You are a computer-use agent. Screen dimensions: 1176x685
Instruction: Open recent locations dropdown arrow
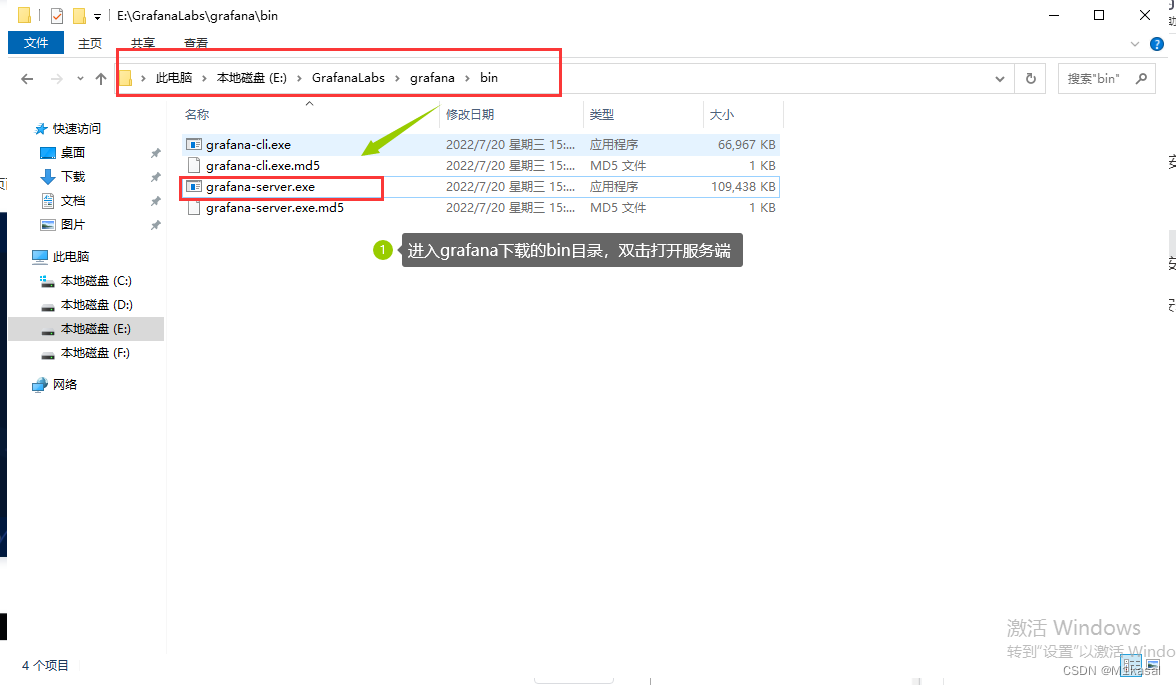point(80,79)
